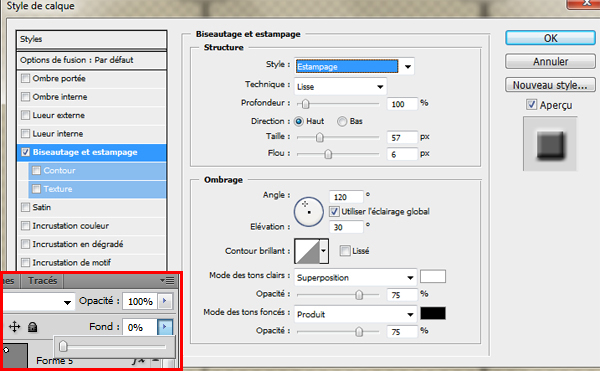Click the Annuler button
Screen dimensions: 600x371
click(550, 61)
